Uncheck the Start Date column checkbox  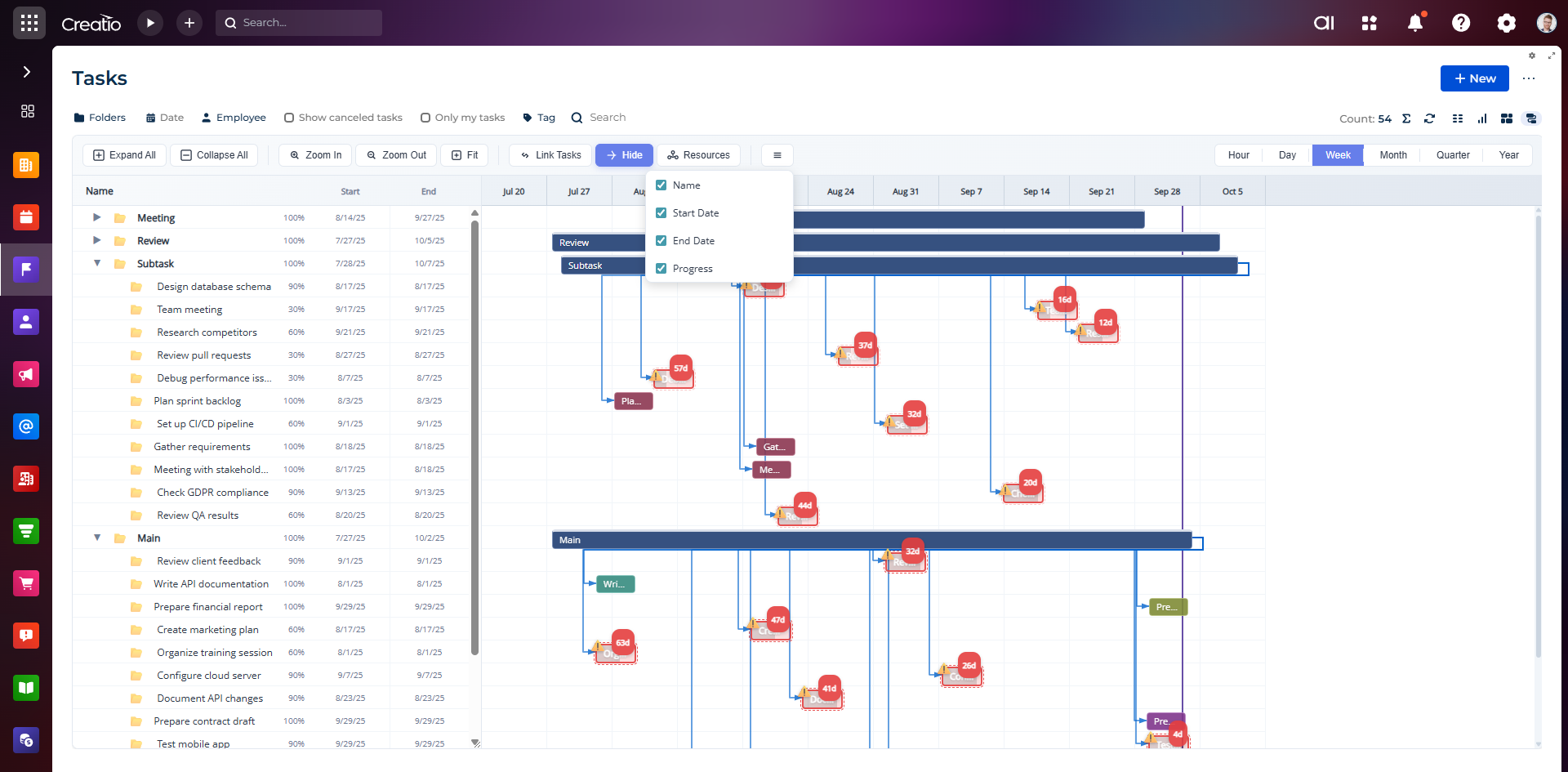tap(661, 213)
